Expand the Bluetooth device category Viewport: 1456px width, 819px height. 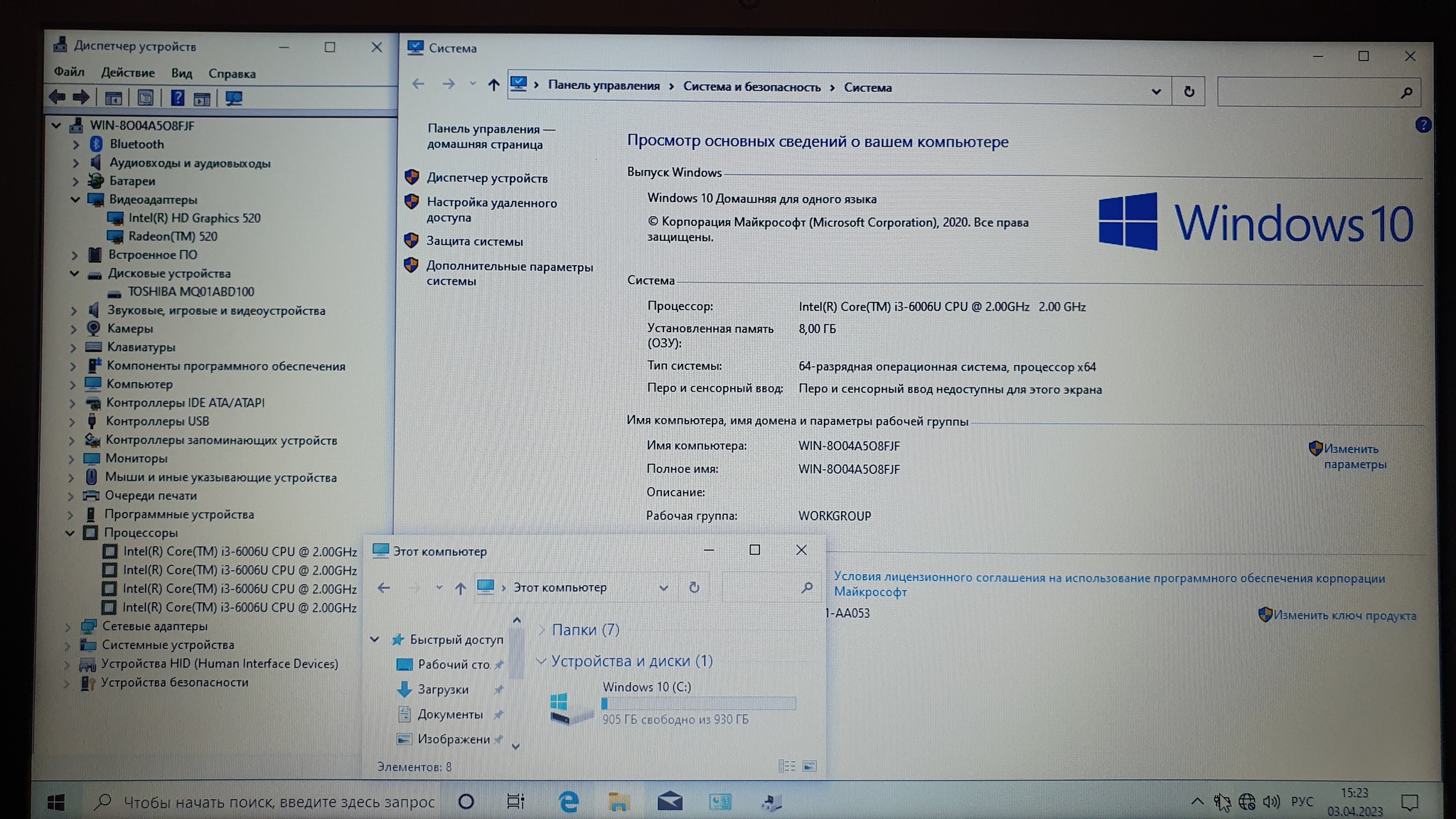(x=76, y=144)
